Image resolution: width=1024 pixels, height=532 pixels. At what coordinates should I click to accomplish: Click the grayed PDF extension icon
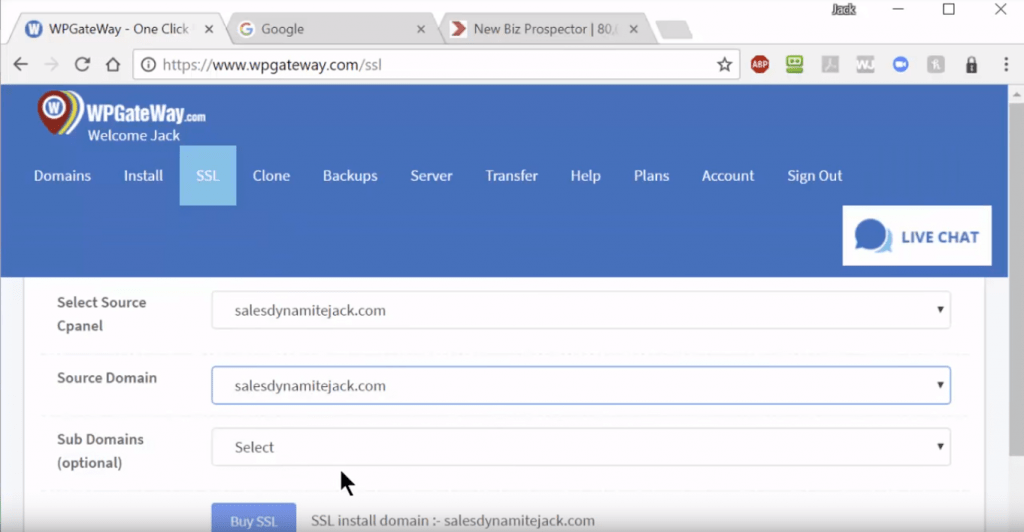pos(830,65)
